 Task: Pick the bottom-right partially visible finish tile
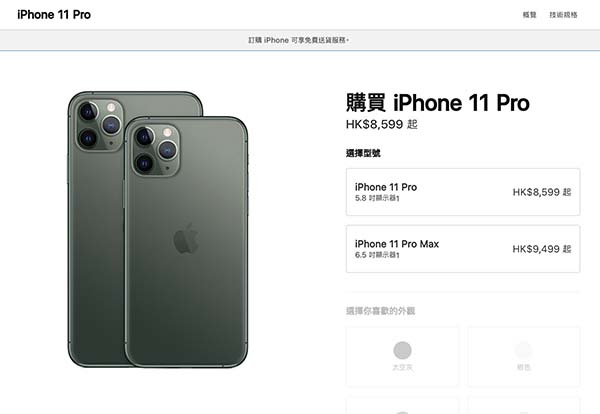click(523, 406)
